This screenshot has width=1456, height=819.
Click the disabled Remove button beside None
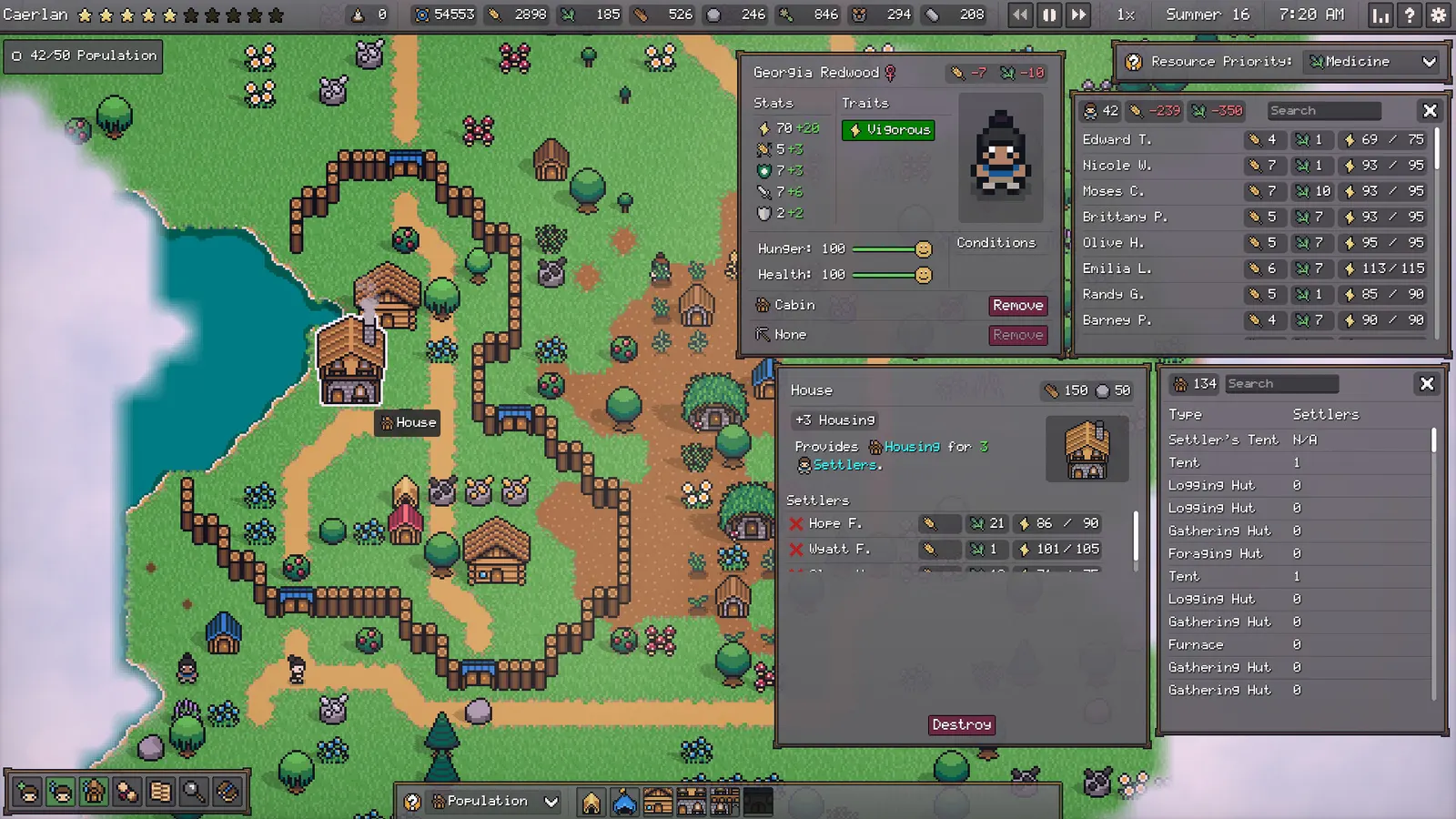tap(1018, 335)
